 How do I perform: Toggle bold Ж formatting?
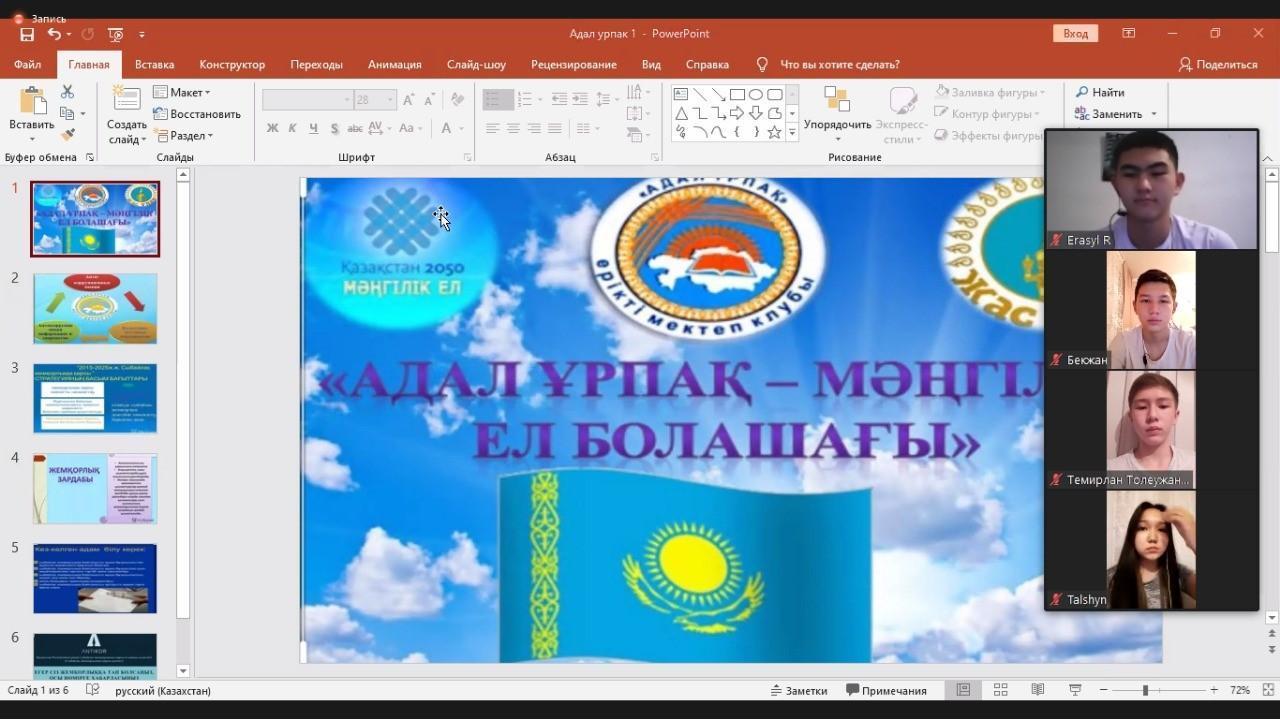click(x=272, y=128)
